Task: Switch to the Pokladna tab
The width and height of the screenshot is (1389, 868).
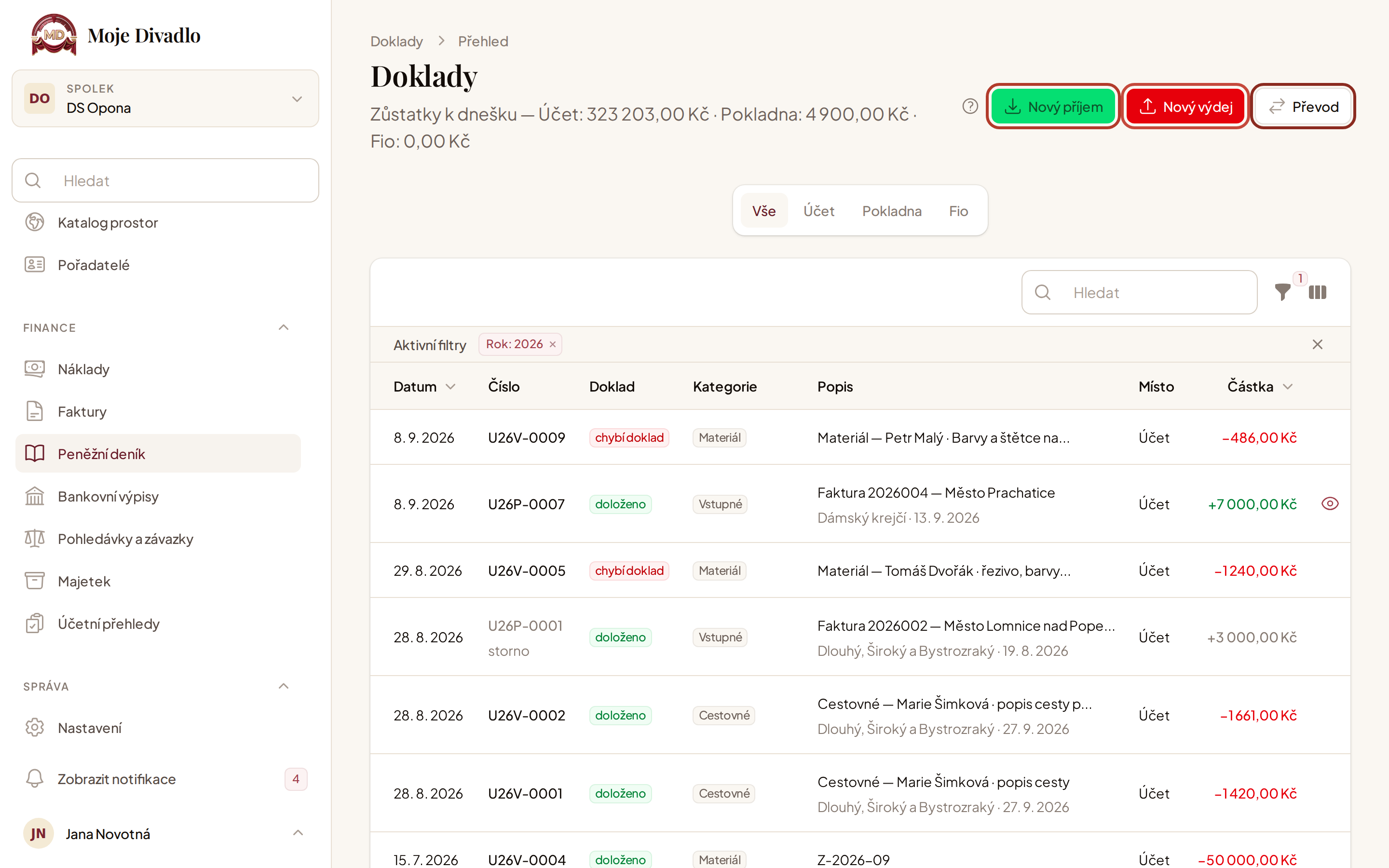Action: tap(891, 211)
